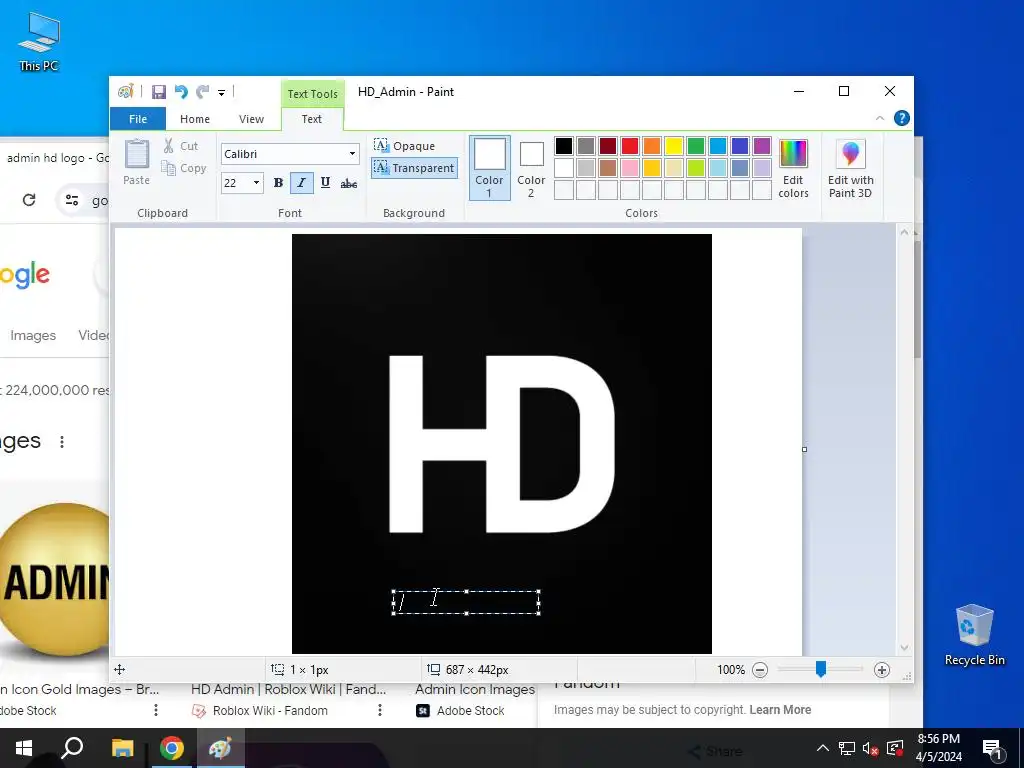Click the canvas right-edge resize handle
The image size is (1024, 768).
click(x=804, y=449)
